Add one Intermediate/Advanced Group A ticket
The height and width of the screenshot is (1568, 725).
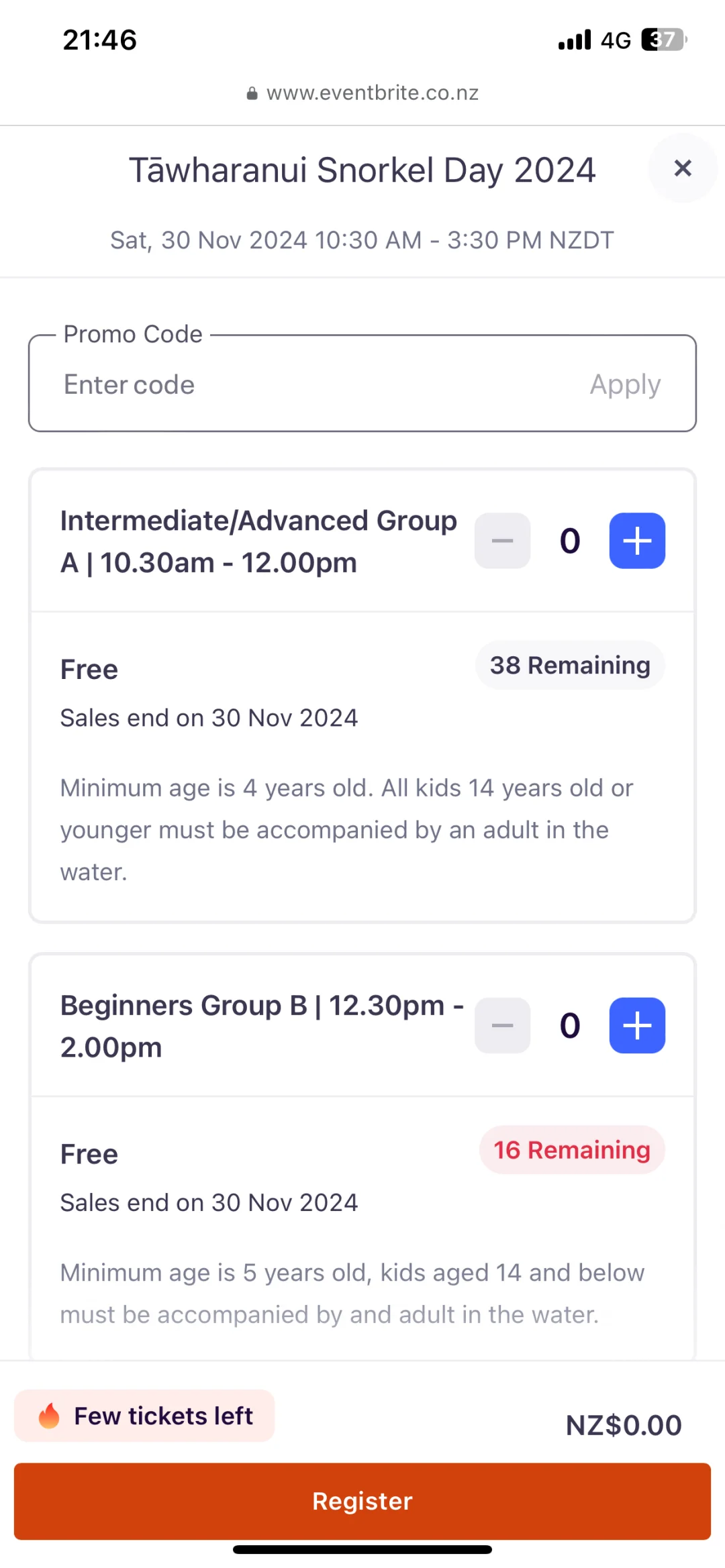click(x=637, y=541)
